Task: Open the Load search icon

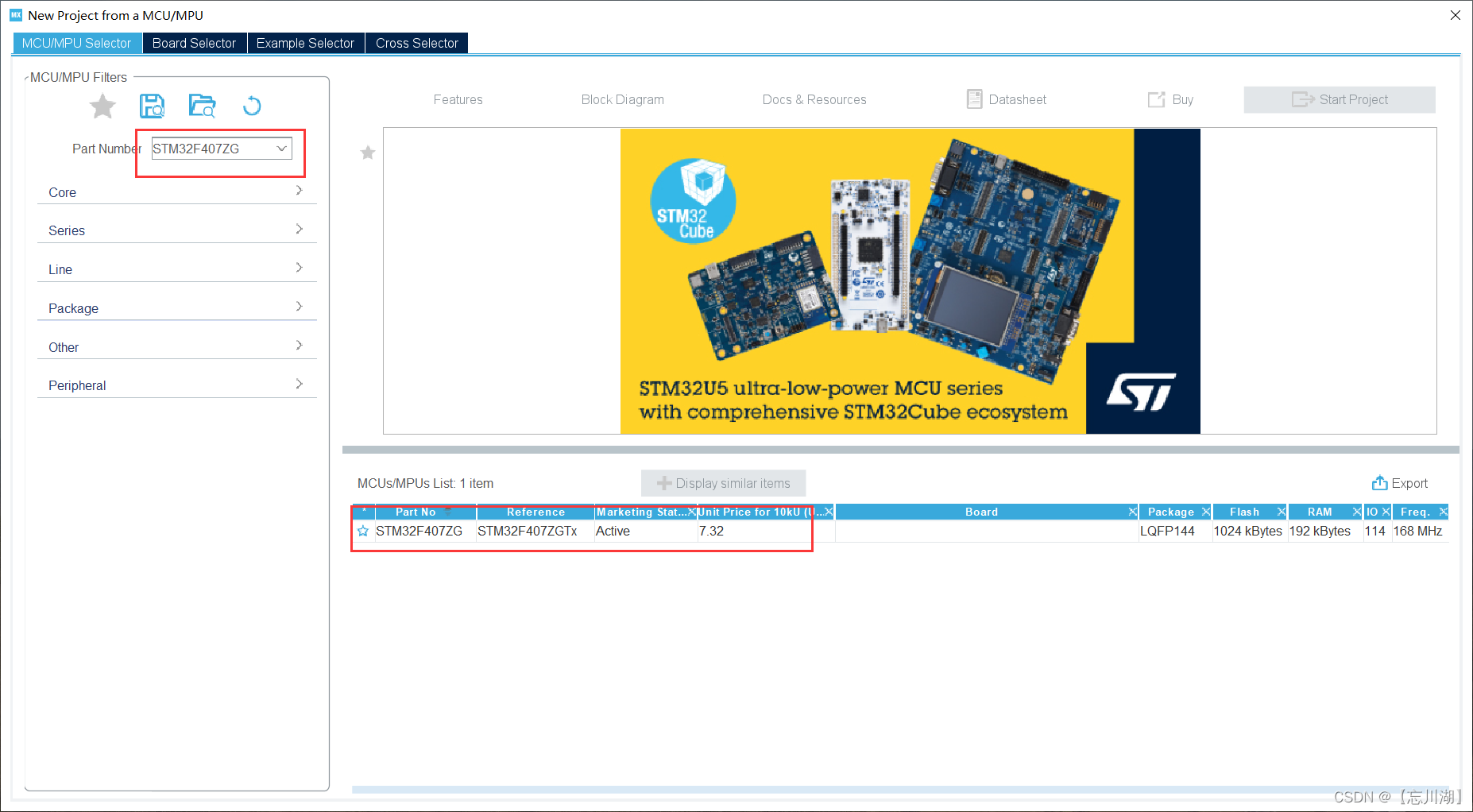Action: click(202, 105)
